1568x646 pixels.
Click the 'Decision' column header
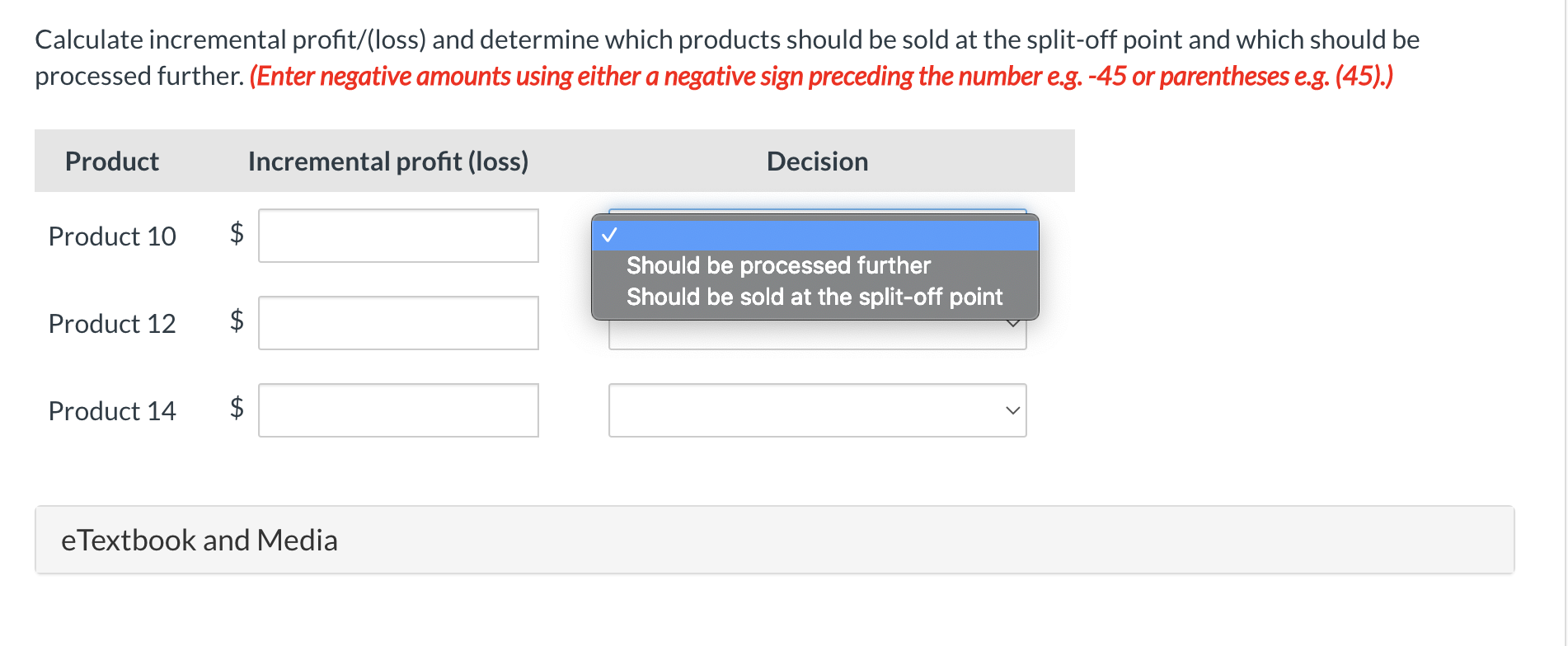tap(817, 161)
